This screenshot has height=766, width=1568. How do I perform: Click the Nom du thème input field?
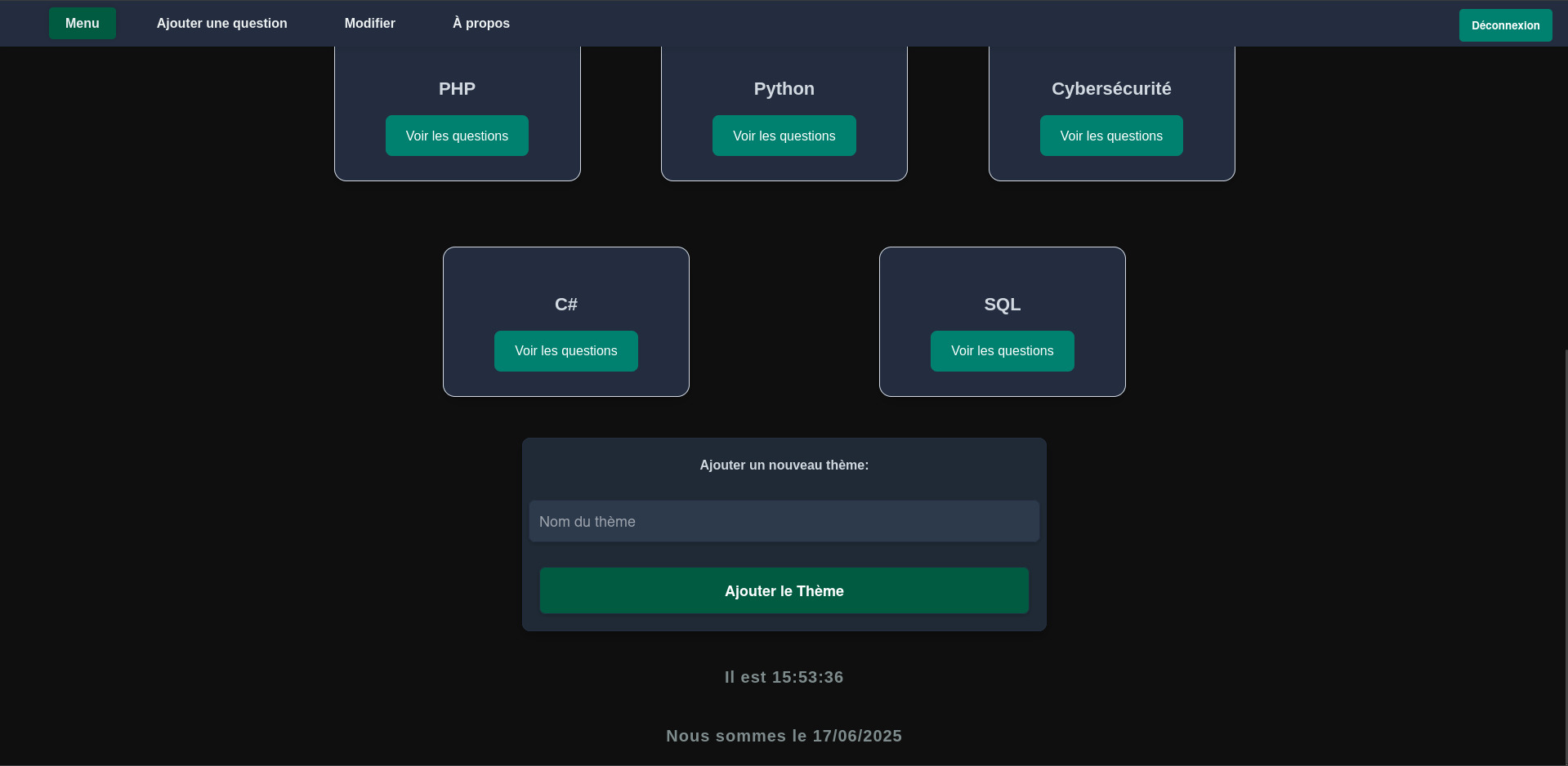[783, 521]
